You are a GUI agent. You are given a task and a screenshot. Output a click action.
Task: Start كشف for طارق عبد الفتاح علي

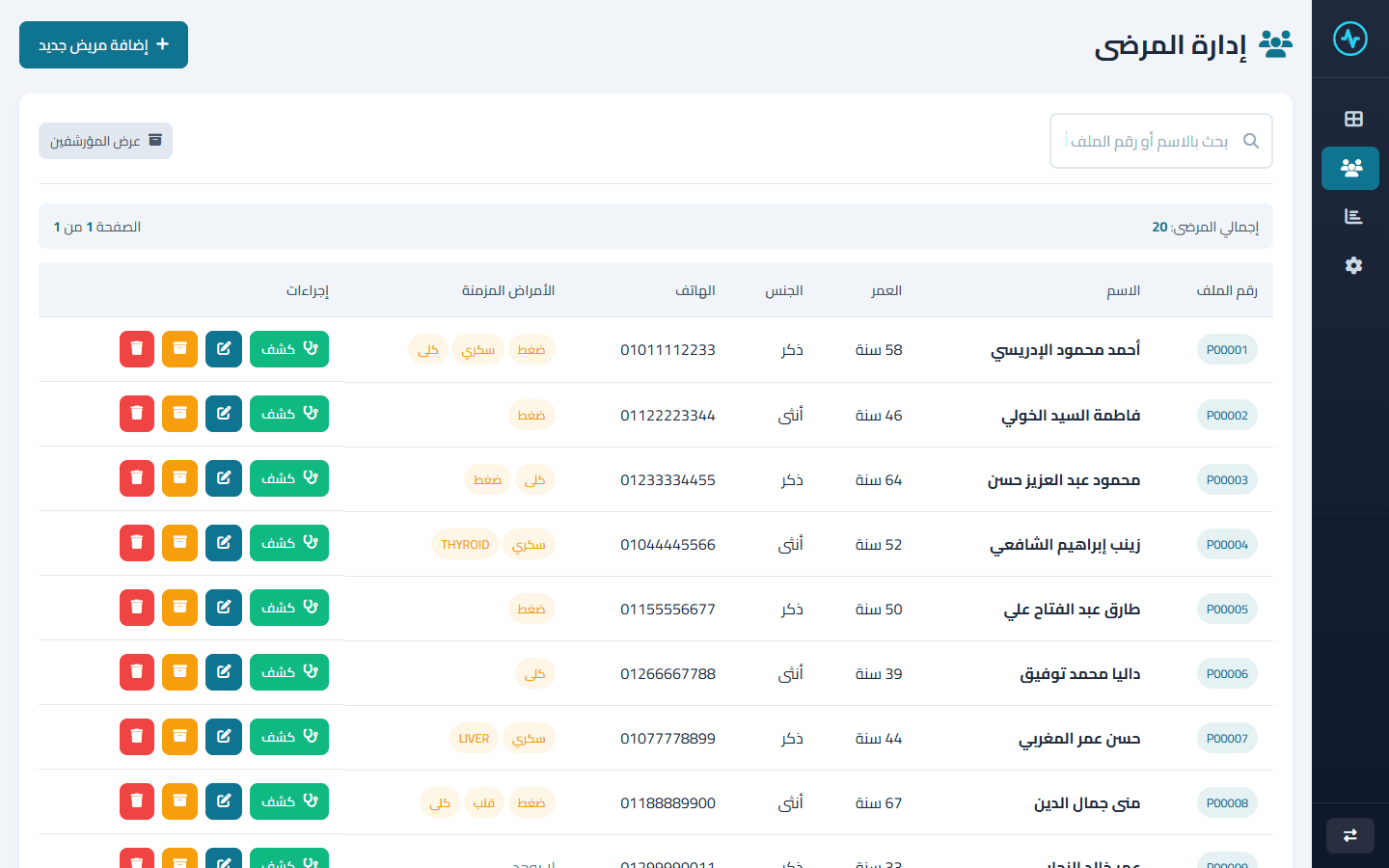(289, 608)
